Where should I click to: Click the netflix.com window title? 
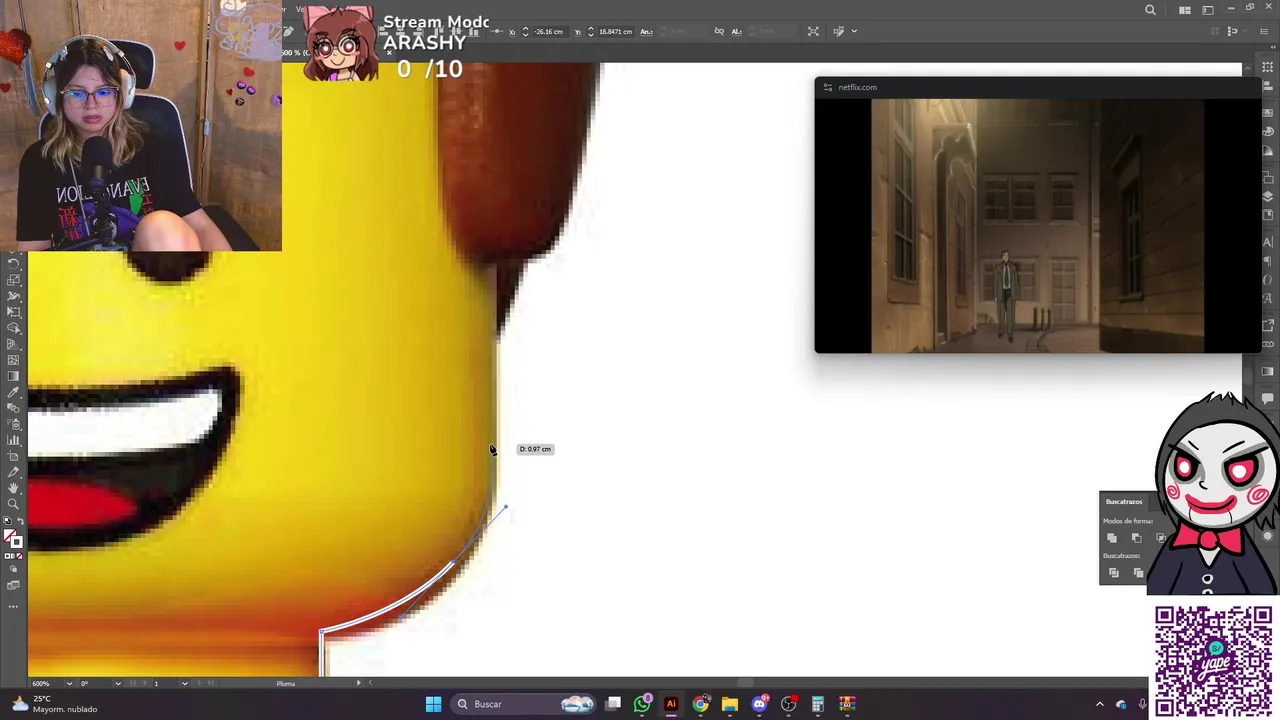point(857,87)
